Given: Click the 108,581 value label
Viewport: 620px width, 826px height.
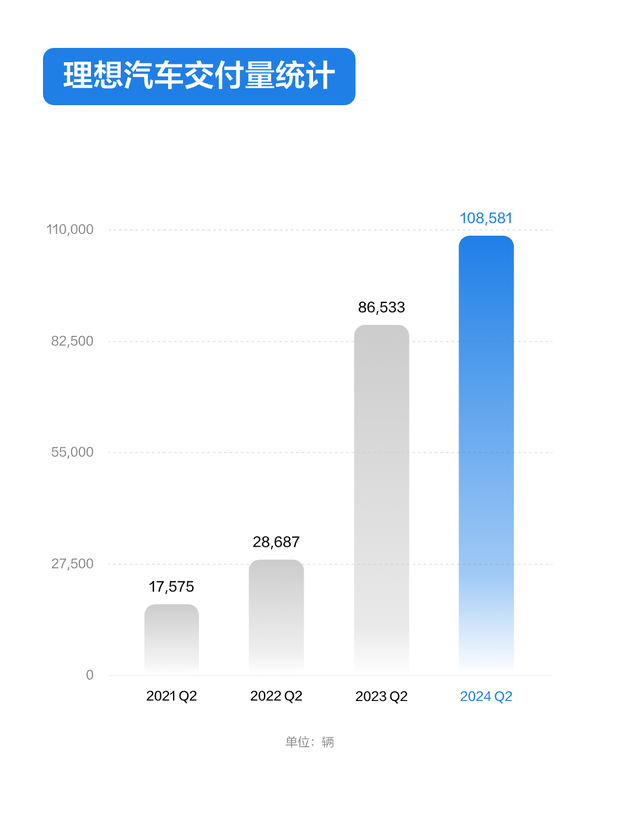Looking at the screenshot, I should 486,217.
